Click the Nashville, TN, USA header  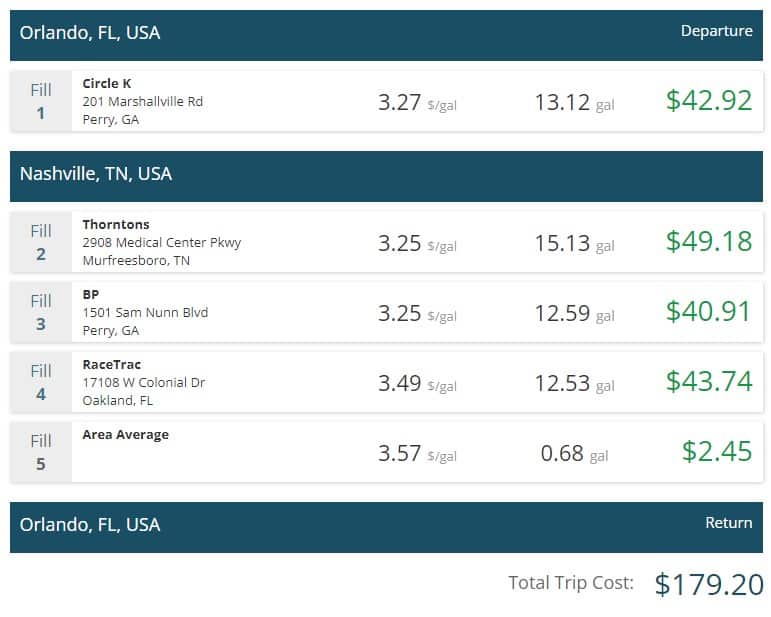coord(386,176)
